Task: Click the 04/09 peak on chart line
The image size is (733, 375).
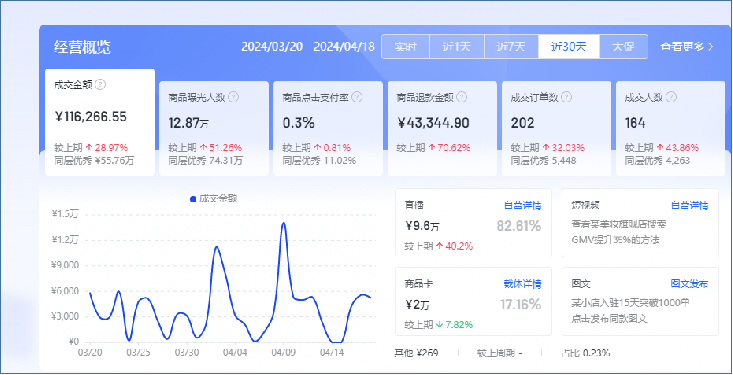Action: pyautogui.click(x=283, y=223)
